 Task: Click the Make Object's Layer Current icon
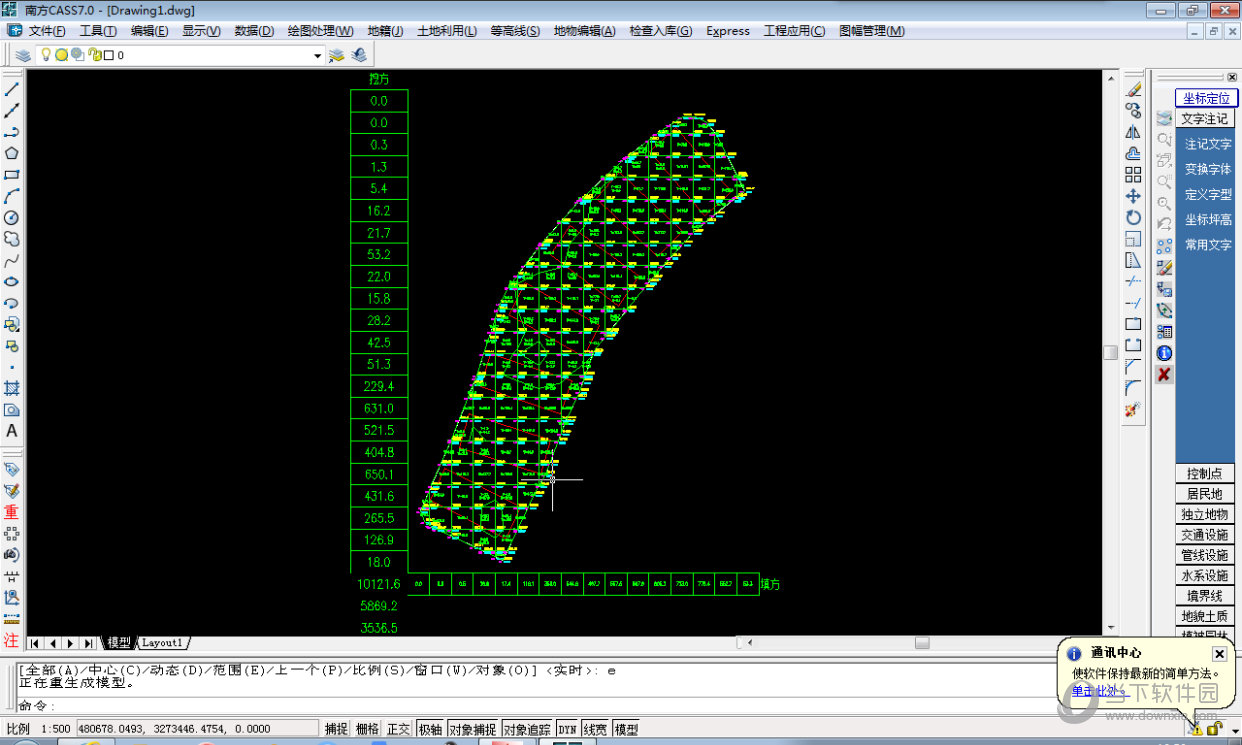[338, 56]
